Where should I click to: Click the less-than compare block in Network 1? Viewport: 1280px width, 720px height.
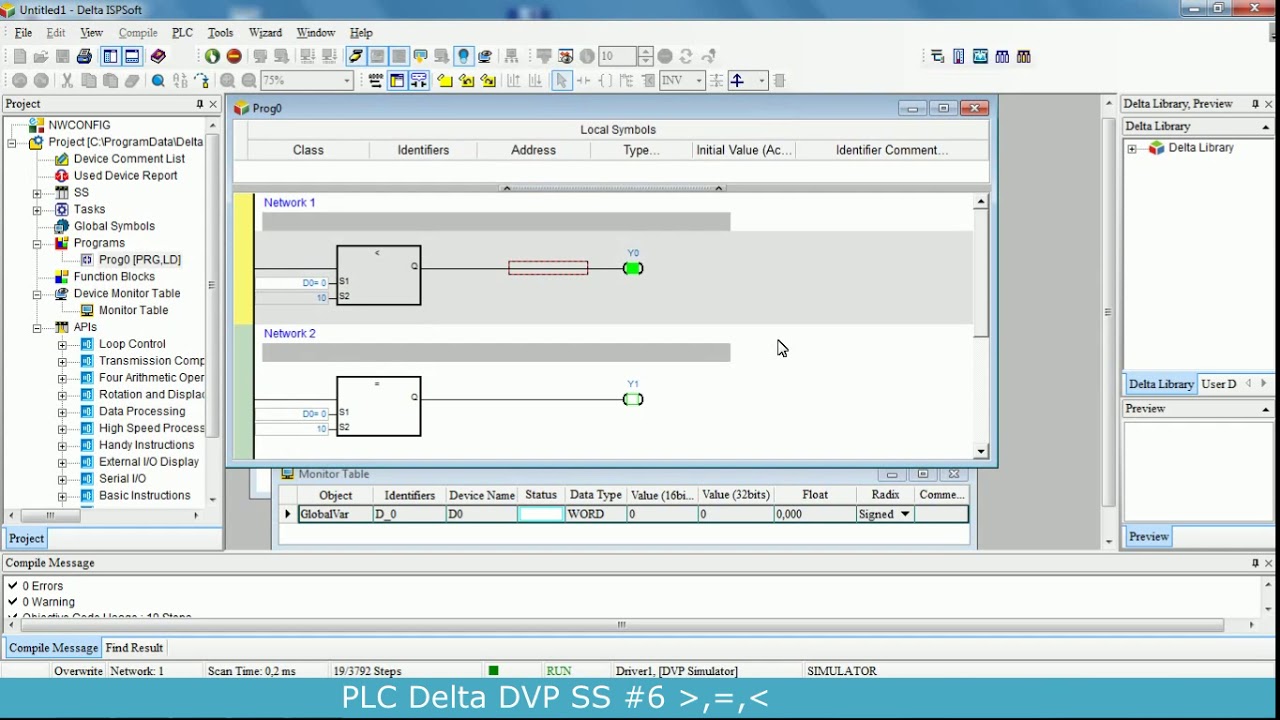pos(378,275)
